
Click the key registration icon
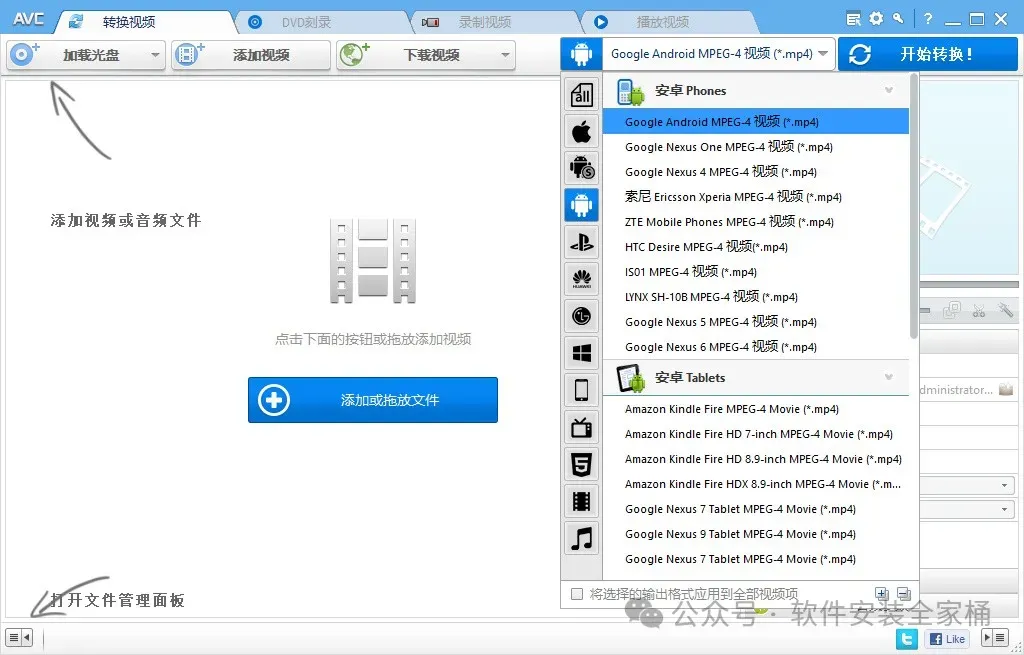(x=899, y=18)
